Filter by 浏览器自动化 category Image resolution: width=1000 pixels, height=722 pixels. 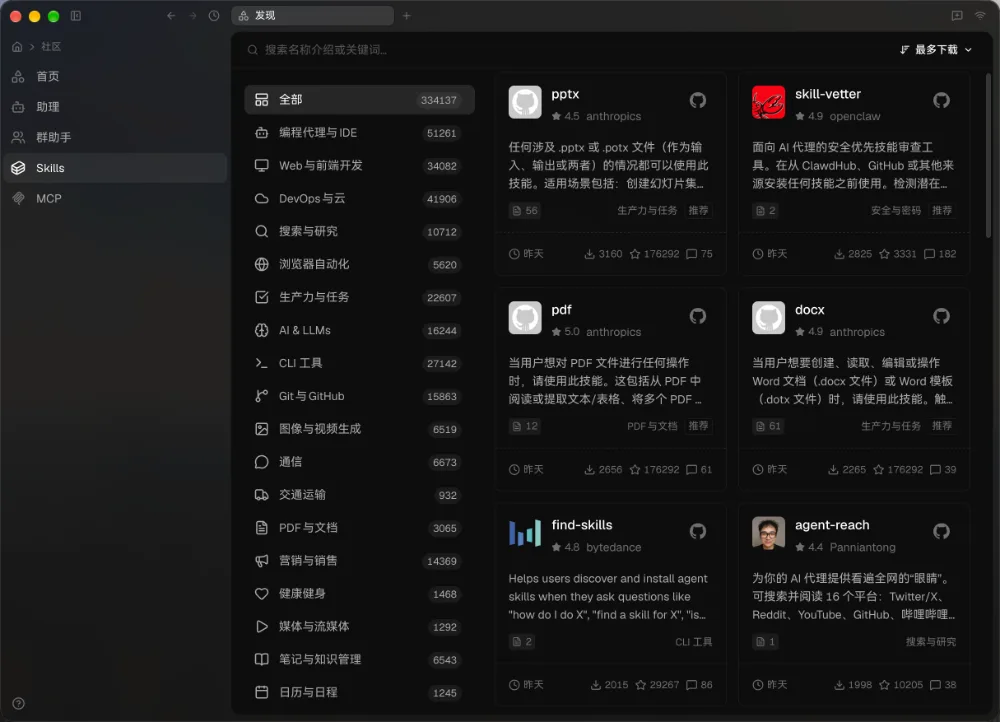(x=359, y=264)
